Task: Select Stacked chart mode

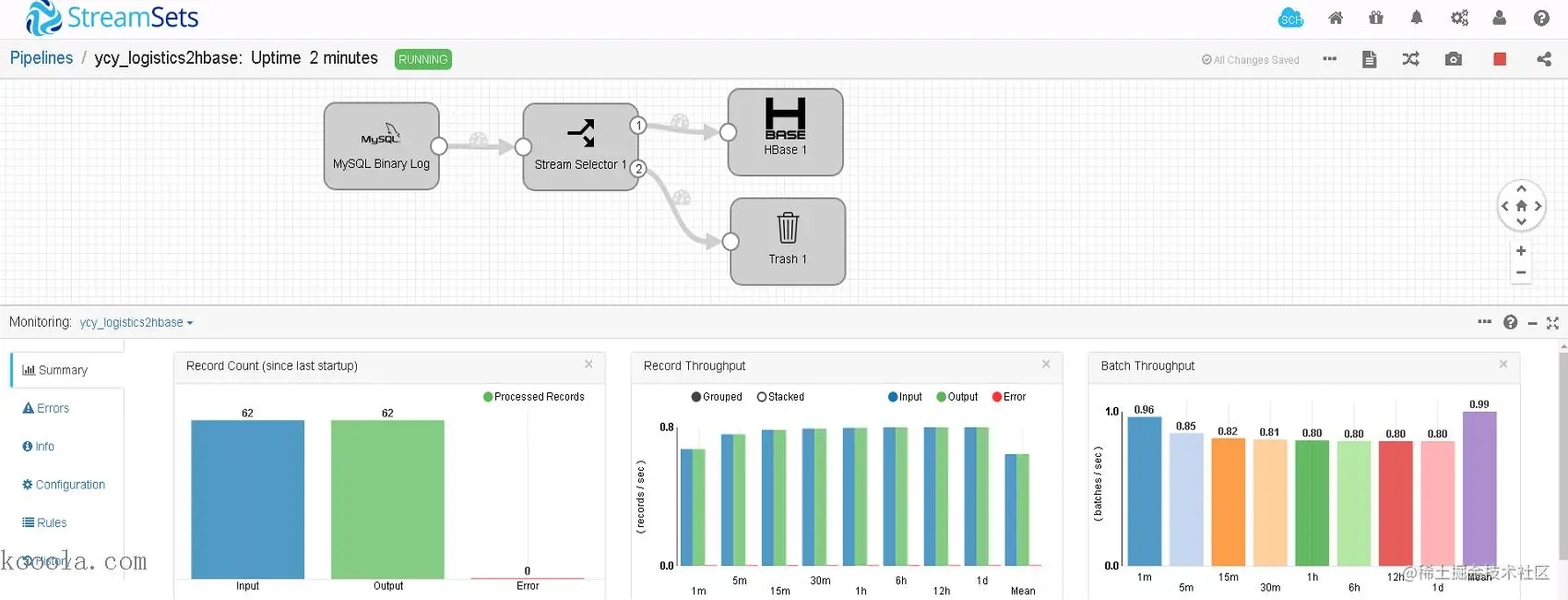Action: coord(780,397)
